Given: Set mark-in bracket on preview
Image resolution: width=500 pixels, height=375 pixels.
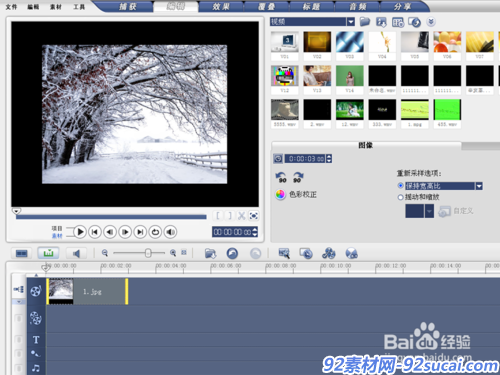Looking at the screenshot, I should pyautogui.click(x=218, y=216).
